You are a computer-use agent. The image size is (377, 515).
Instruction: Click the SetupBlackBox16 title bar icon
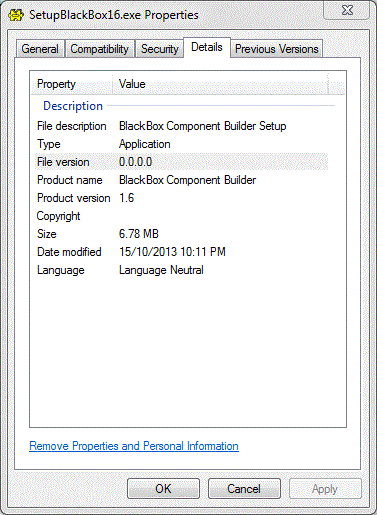tap(15, 15)
